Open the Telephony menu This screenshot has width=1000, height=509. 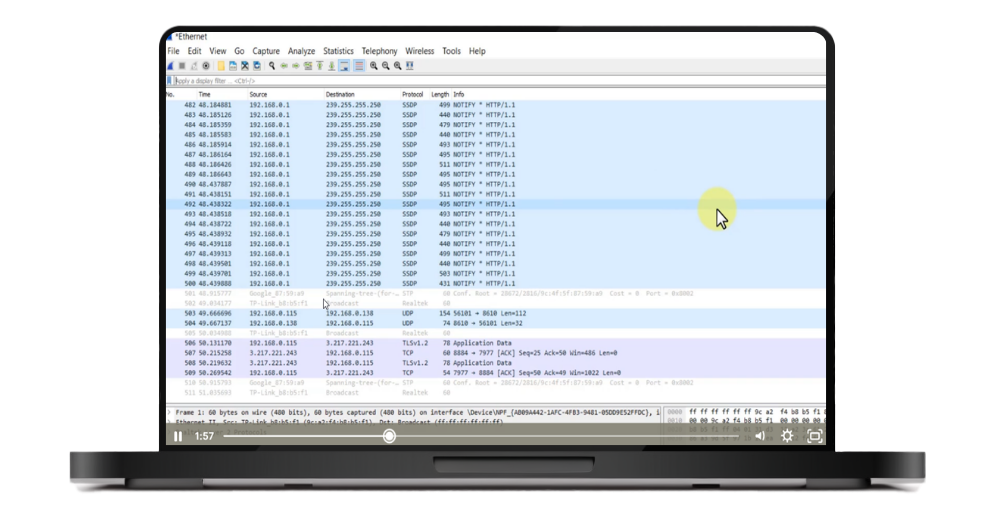[379, 51]
